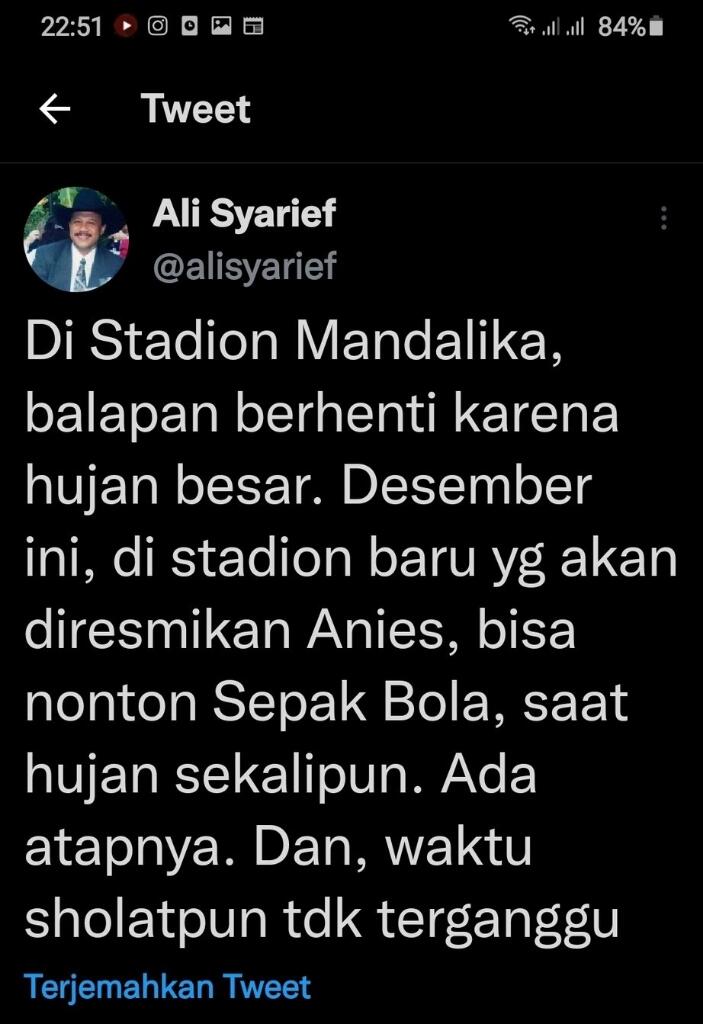Go back using the left arrow
The height and width of the screenshot is (1024, 703).
click(55, 108)
